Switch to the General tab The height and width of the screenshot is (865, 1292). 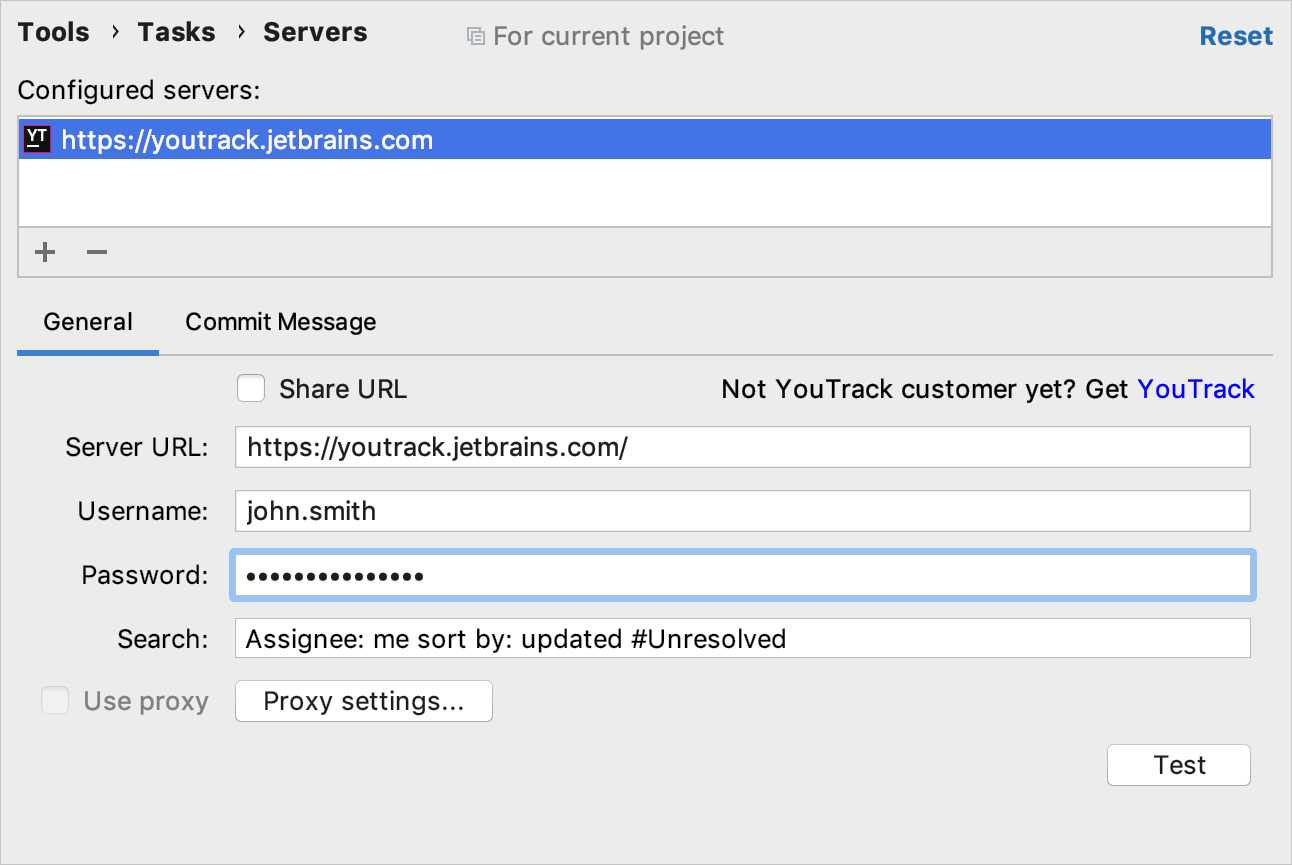coord(88,322)
